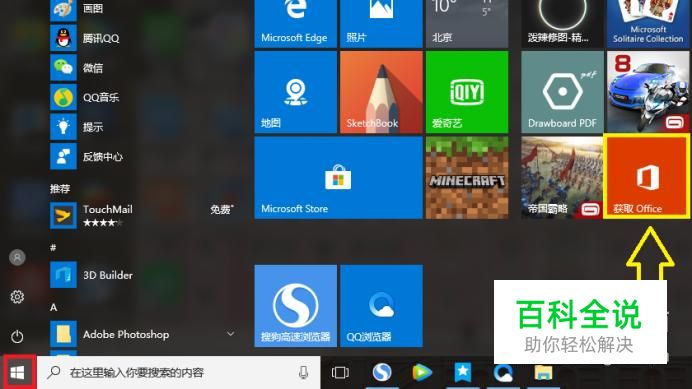Open the Microsoft Store tile
Image resolution: width=692 pixels, height=389 pixels.
pos(338,178)
